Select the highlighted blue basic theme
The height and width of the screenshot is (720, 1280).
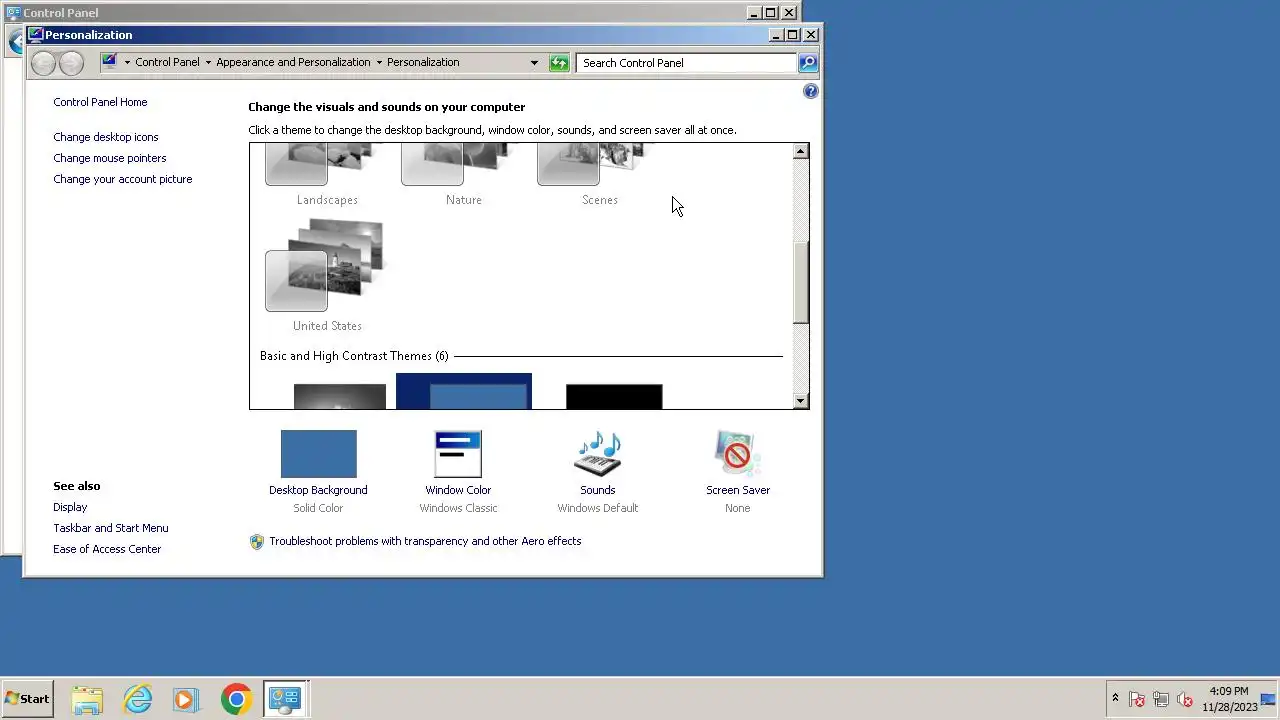tap(464, 392)
